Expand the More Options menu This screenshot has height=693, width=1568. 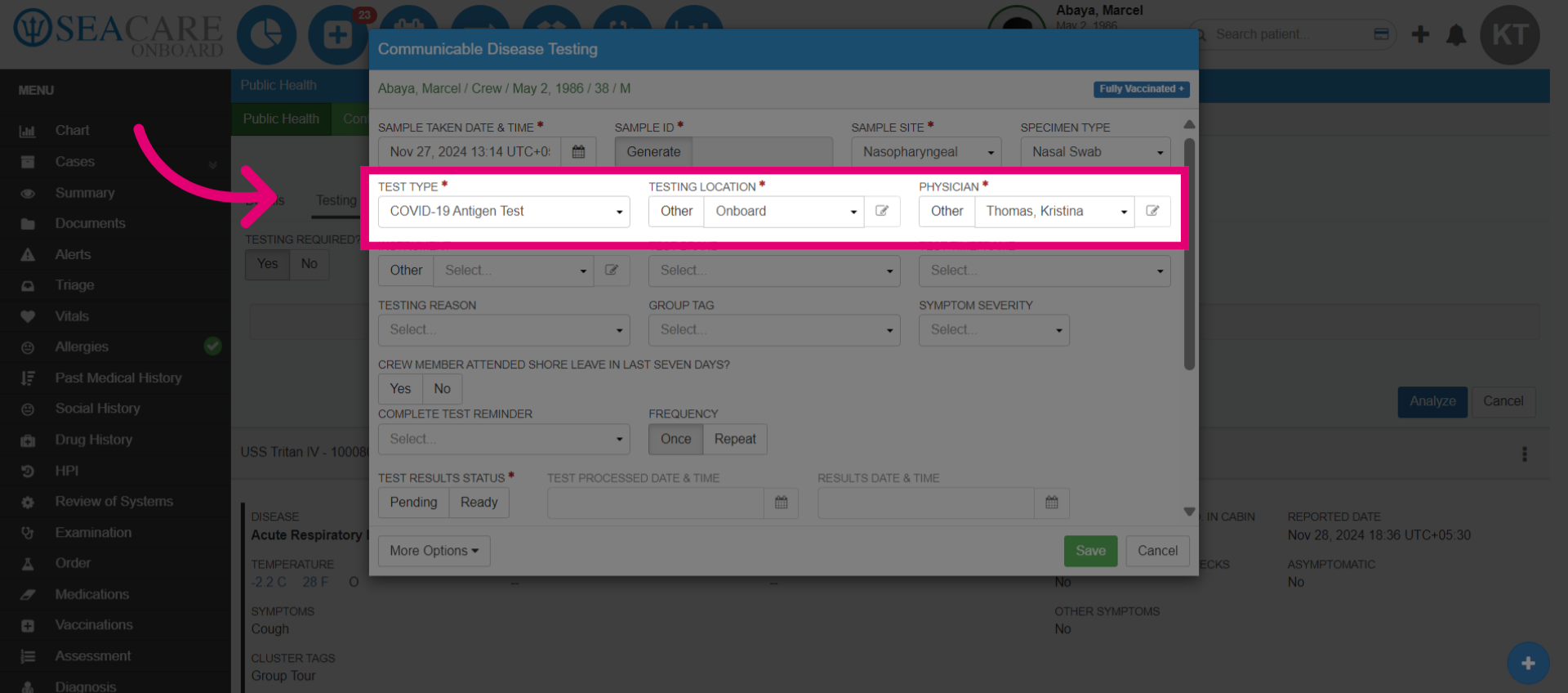(434, 551)
